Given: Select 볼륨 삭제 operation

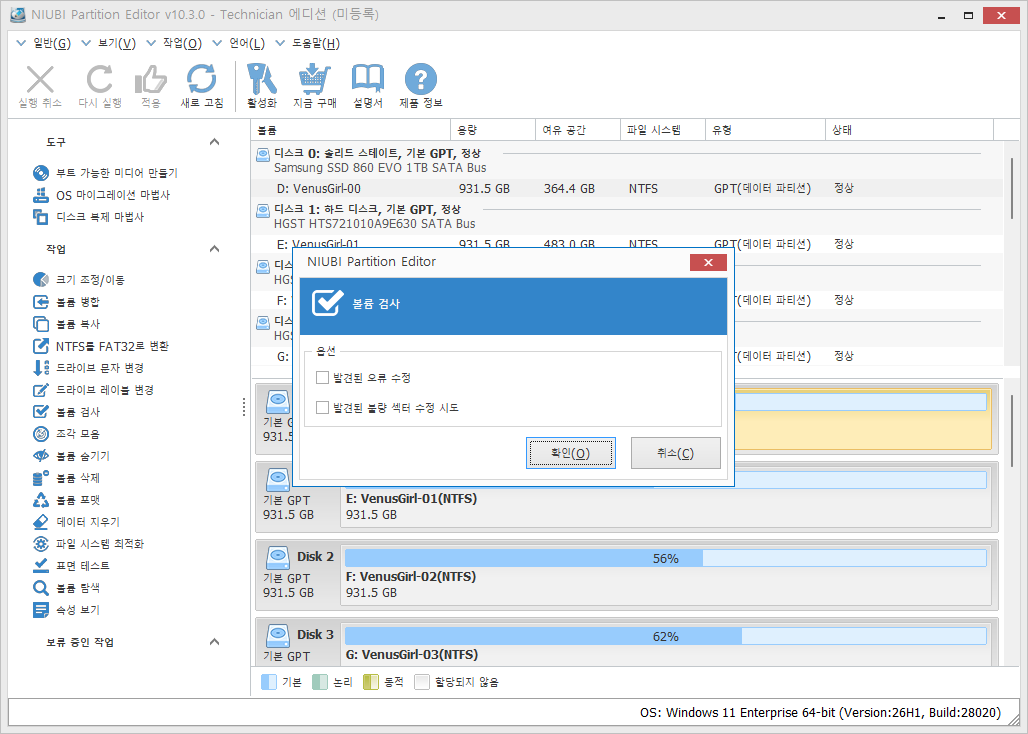Looking at the screenshot, I should [66, 478].
